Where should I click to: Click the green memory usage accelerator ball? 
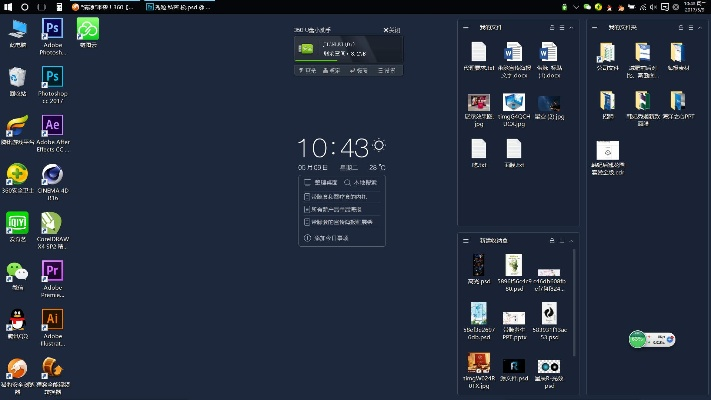pyautogui.click(x=638, y=339)
